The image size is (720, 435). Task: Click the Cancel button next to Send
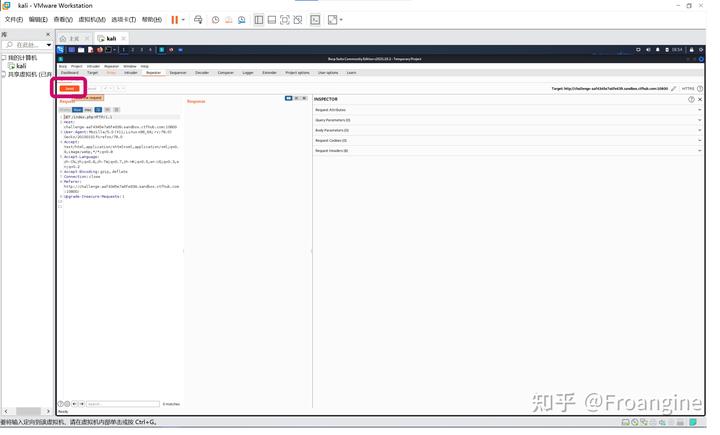pyautogui.click(x=91, y=89)
